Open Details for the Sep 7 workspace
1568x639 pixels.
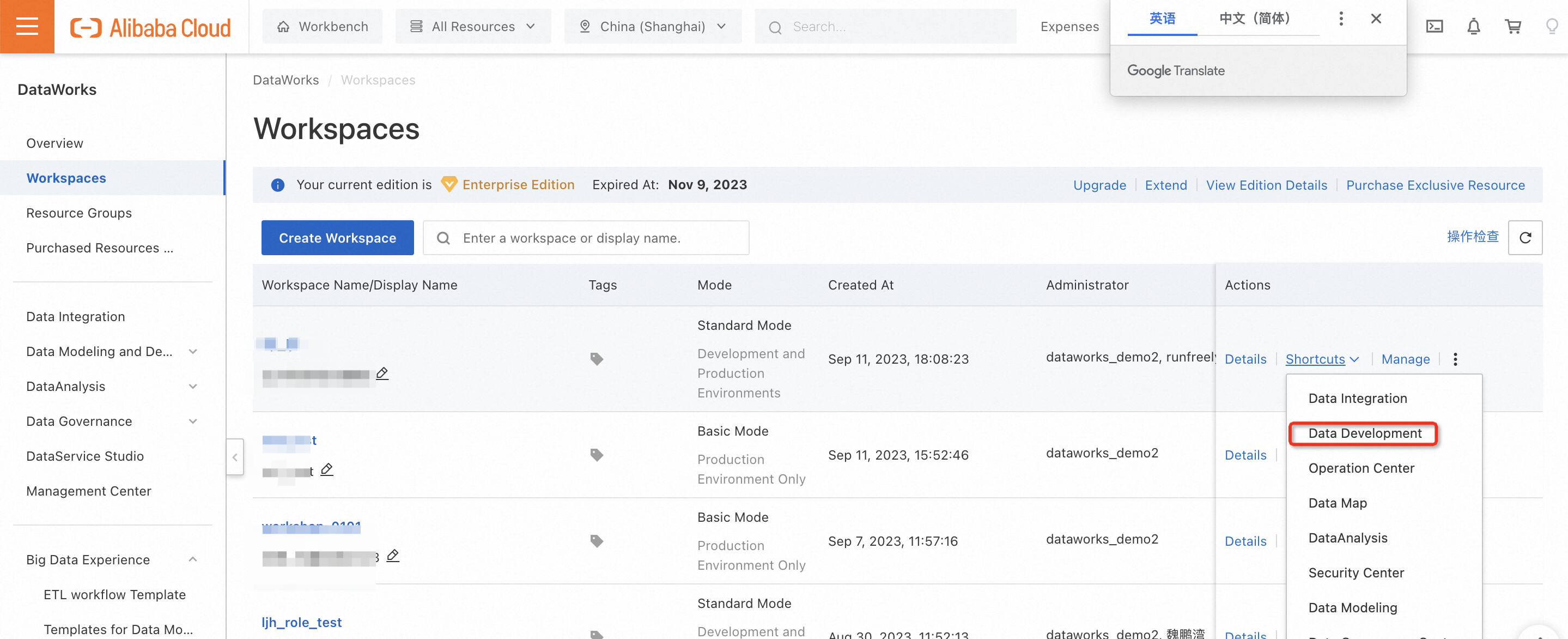1245,541
